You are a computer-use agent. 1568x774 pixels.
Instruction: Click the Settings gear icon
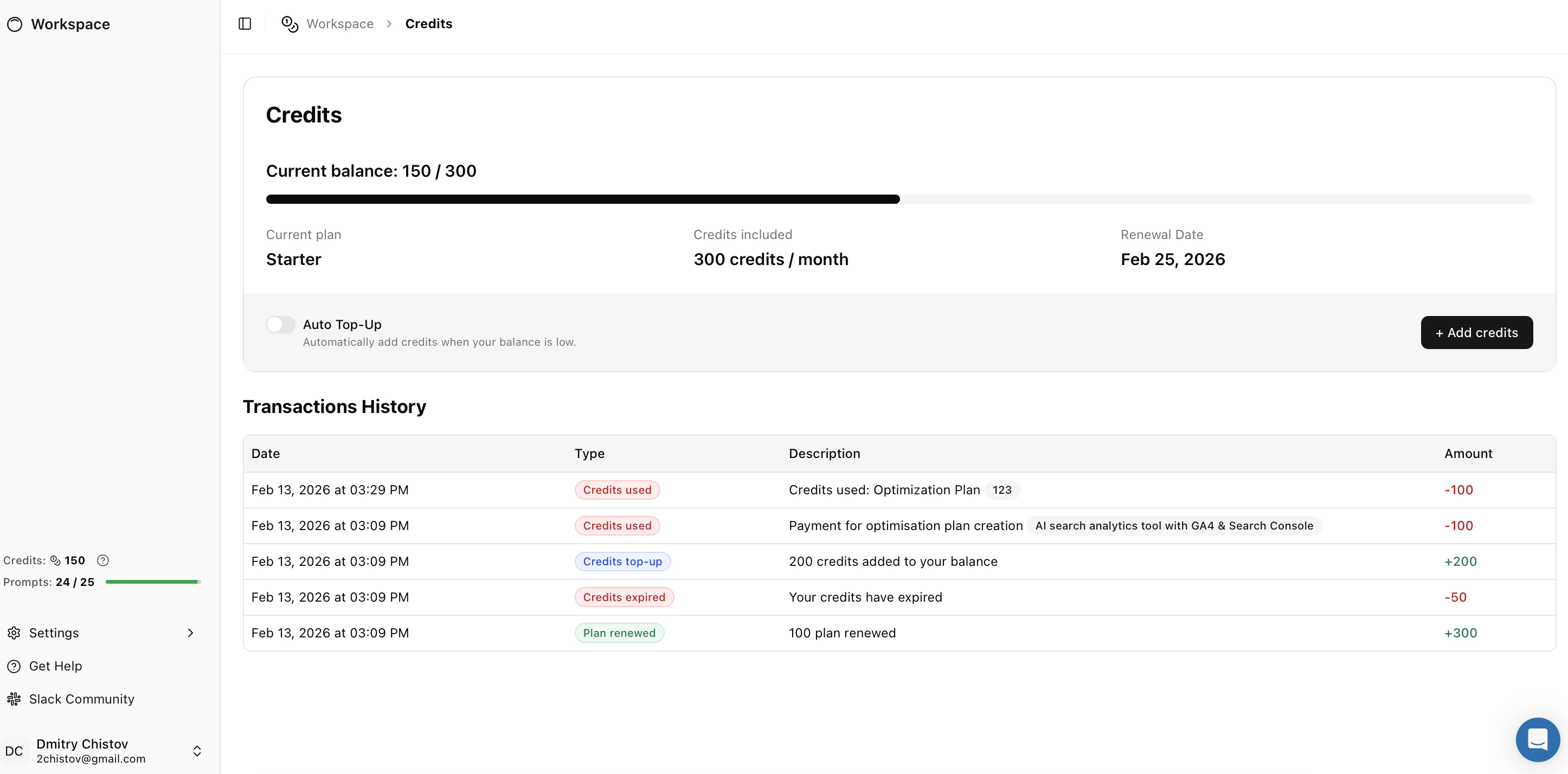coord(14,632)
